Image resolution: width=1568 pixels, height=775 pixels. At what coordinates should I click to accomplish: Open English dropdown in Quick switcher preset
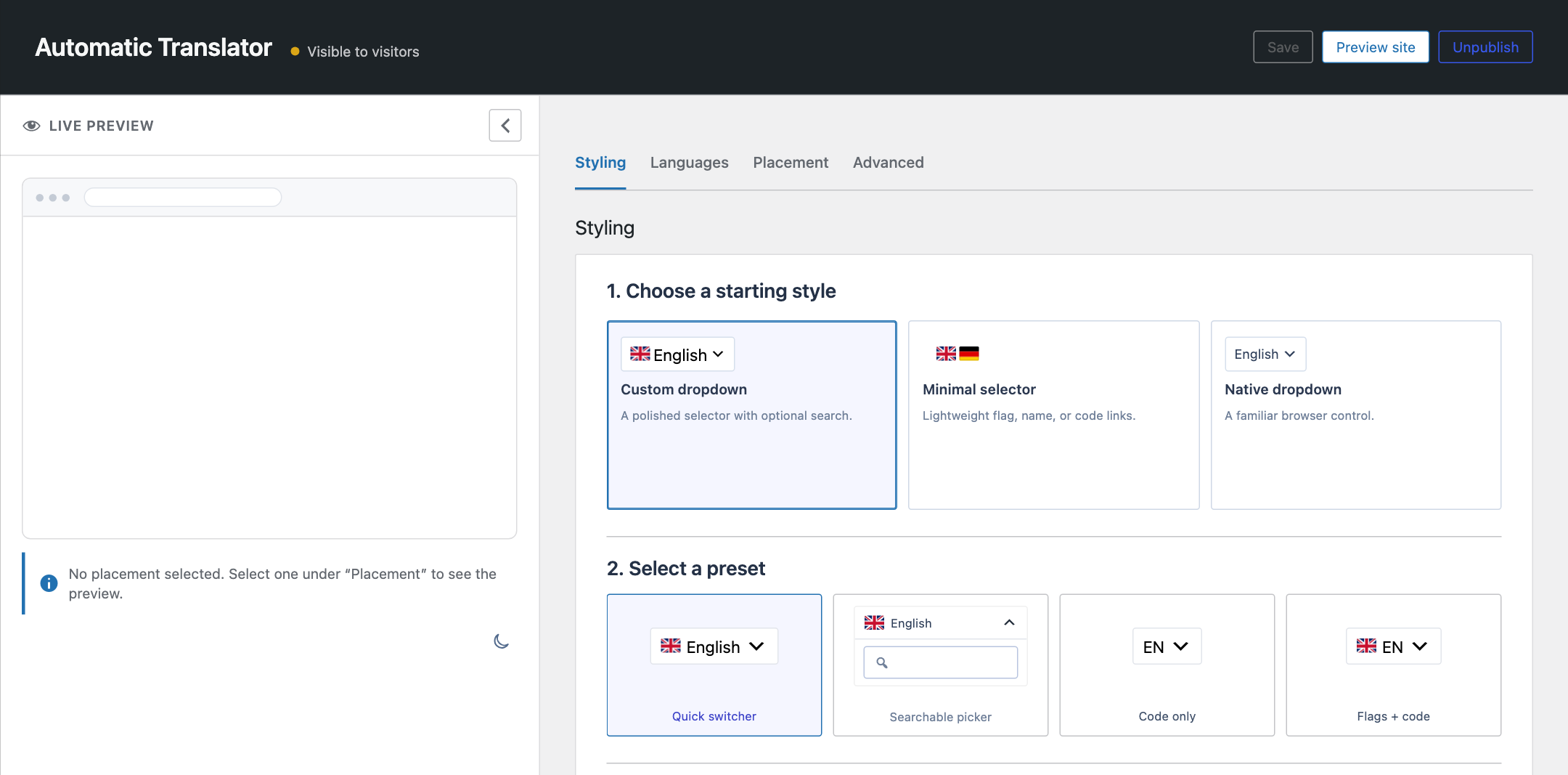[714, 646]
